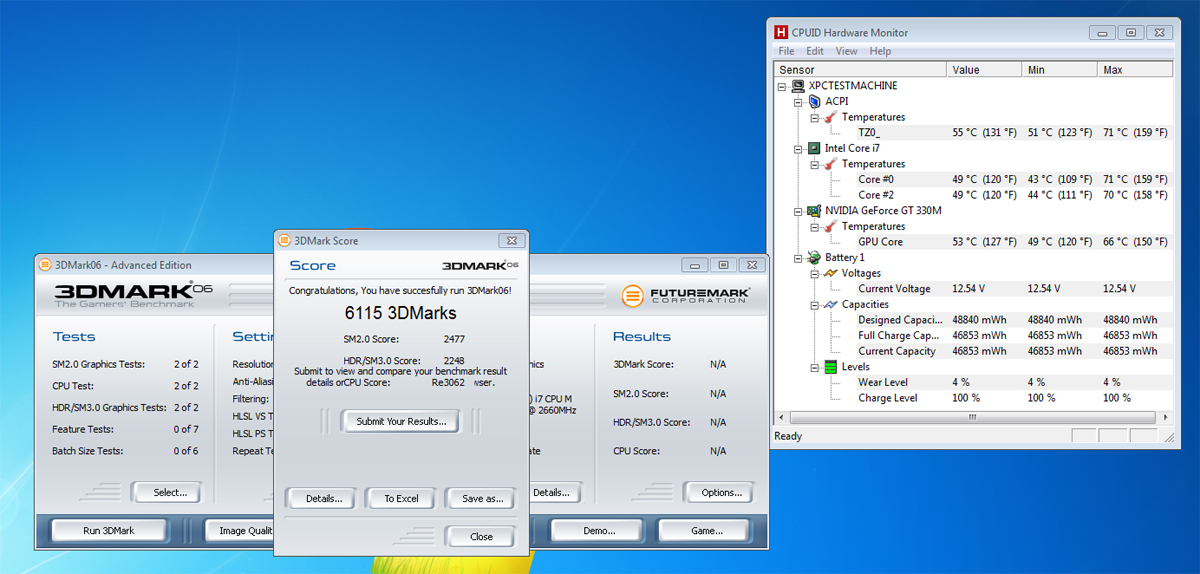Click Options button under Results in 3DMark06
The height and width of the screenshot is (574, 1200).
click(720, 492)
